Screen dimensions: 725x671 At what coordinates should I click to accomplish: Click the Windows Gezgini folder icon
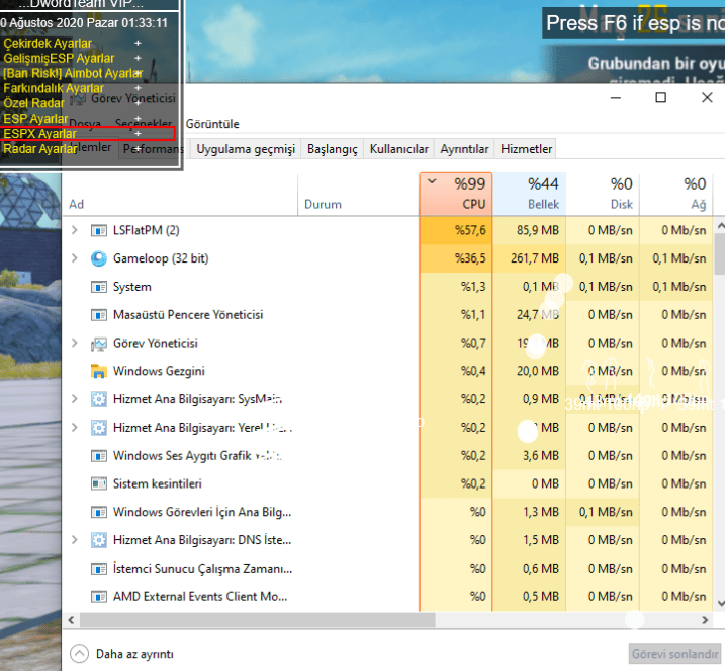[98, 371]
